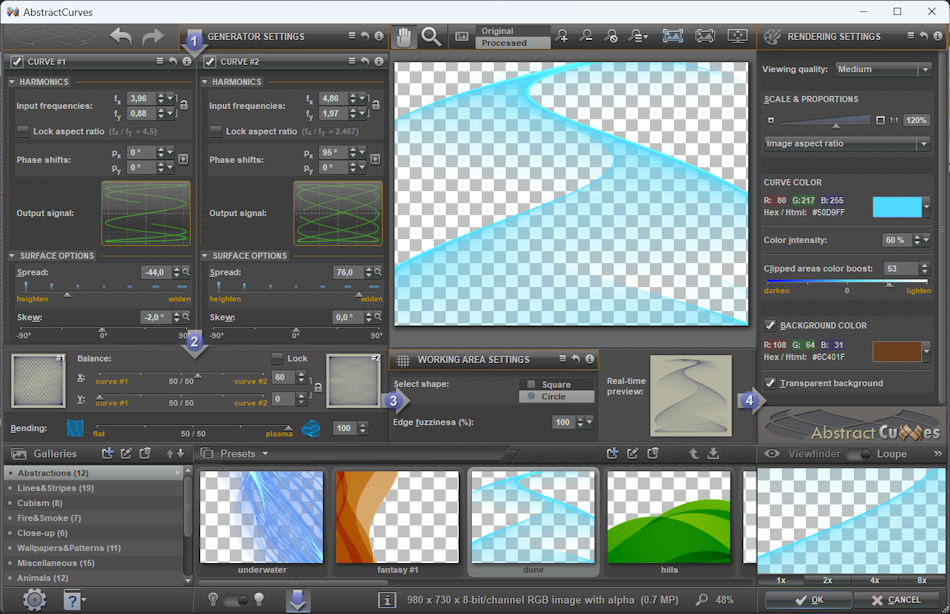Toggle the Viewfinder/Loupe switch

coord(859,454)
